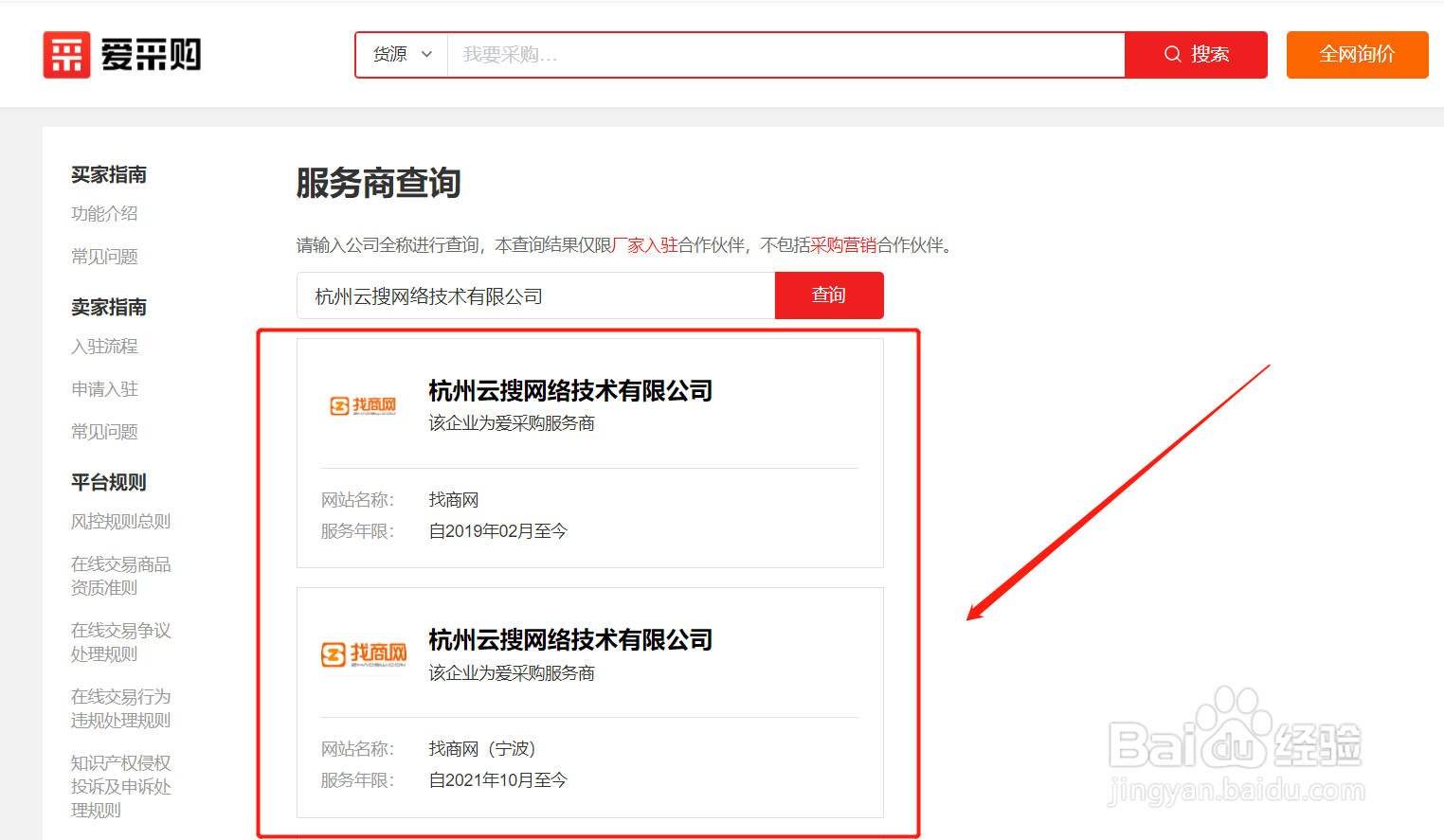Click 卖家指南 sidebar heading

coord(109,307)
